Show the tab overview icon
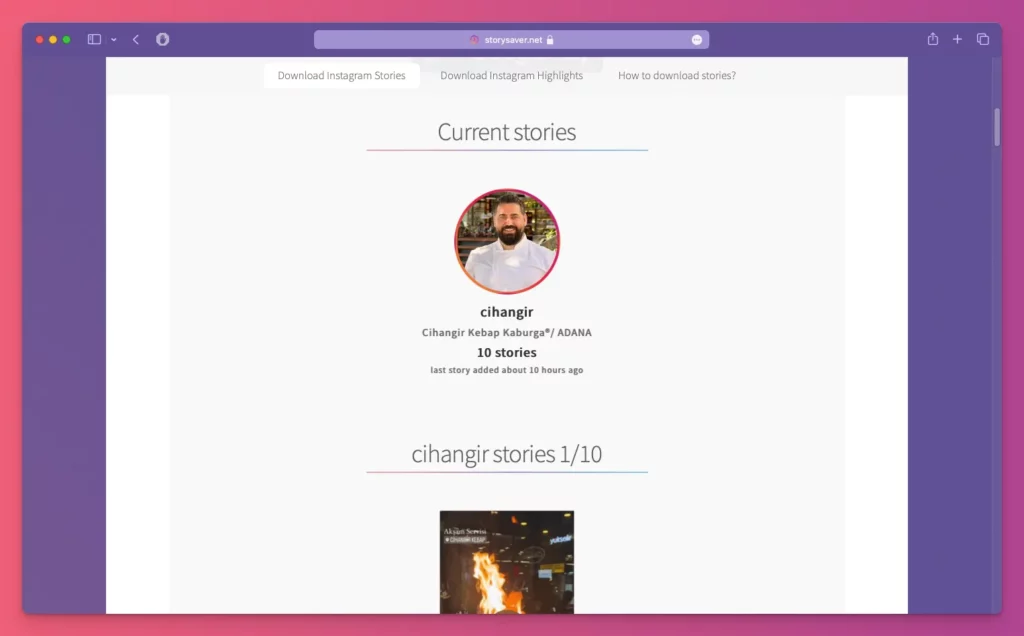 point(983,39)
